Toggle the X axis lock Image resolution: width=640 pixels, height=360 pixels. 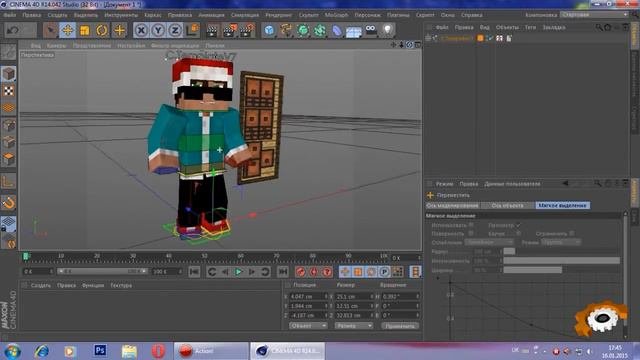(141, 30)
